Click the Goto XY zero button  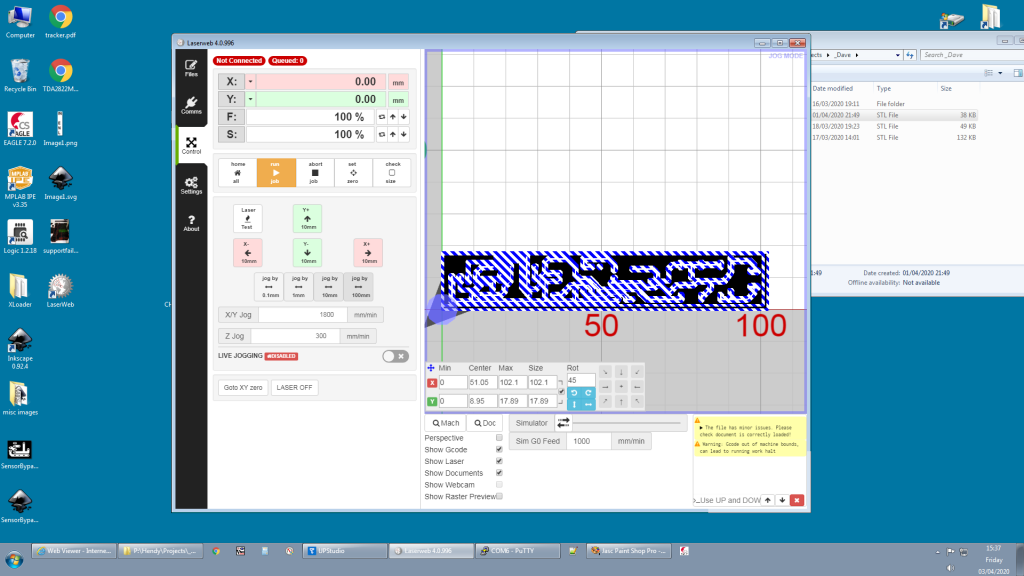[x=243, y=387]
